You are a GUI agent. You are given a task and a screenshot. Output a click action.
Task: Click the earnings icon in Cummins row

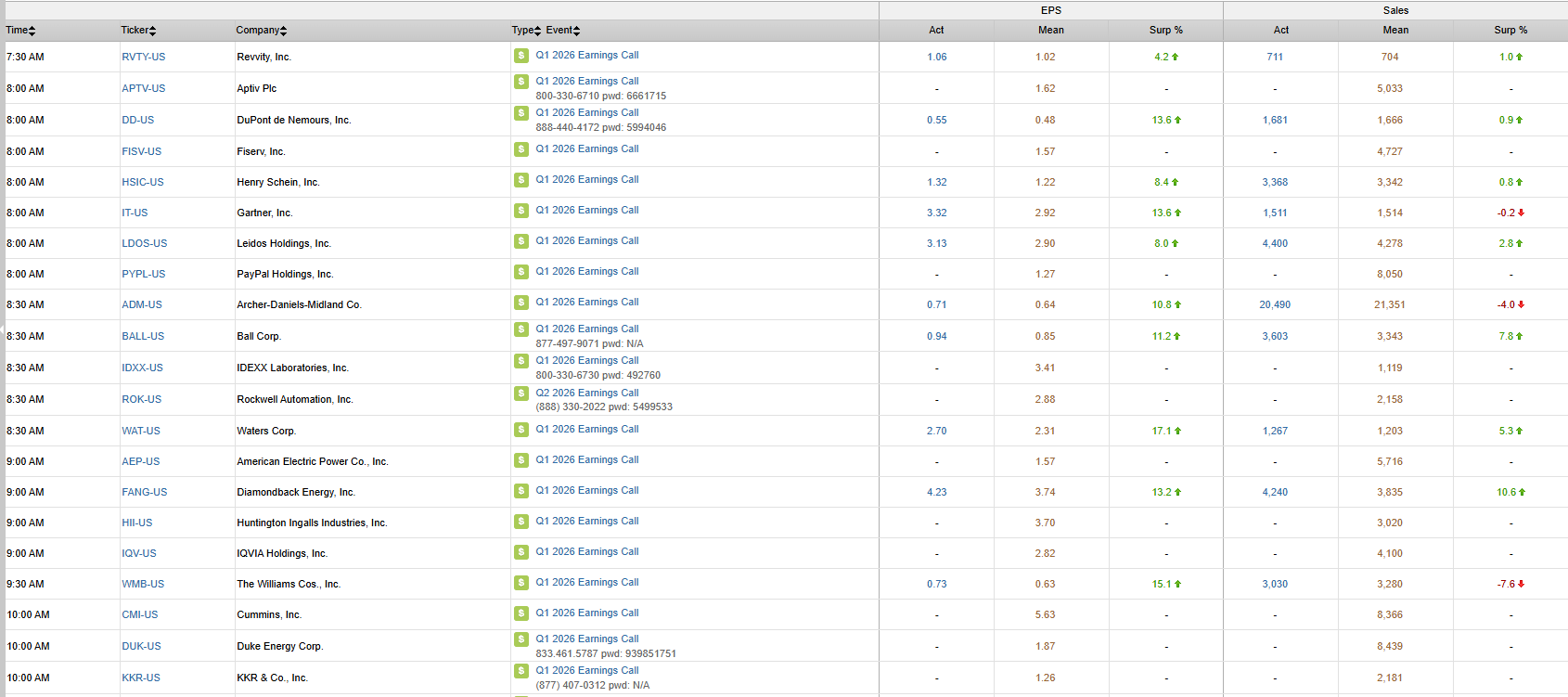[x=521, y=613]
